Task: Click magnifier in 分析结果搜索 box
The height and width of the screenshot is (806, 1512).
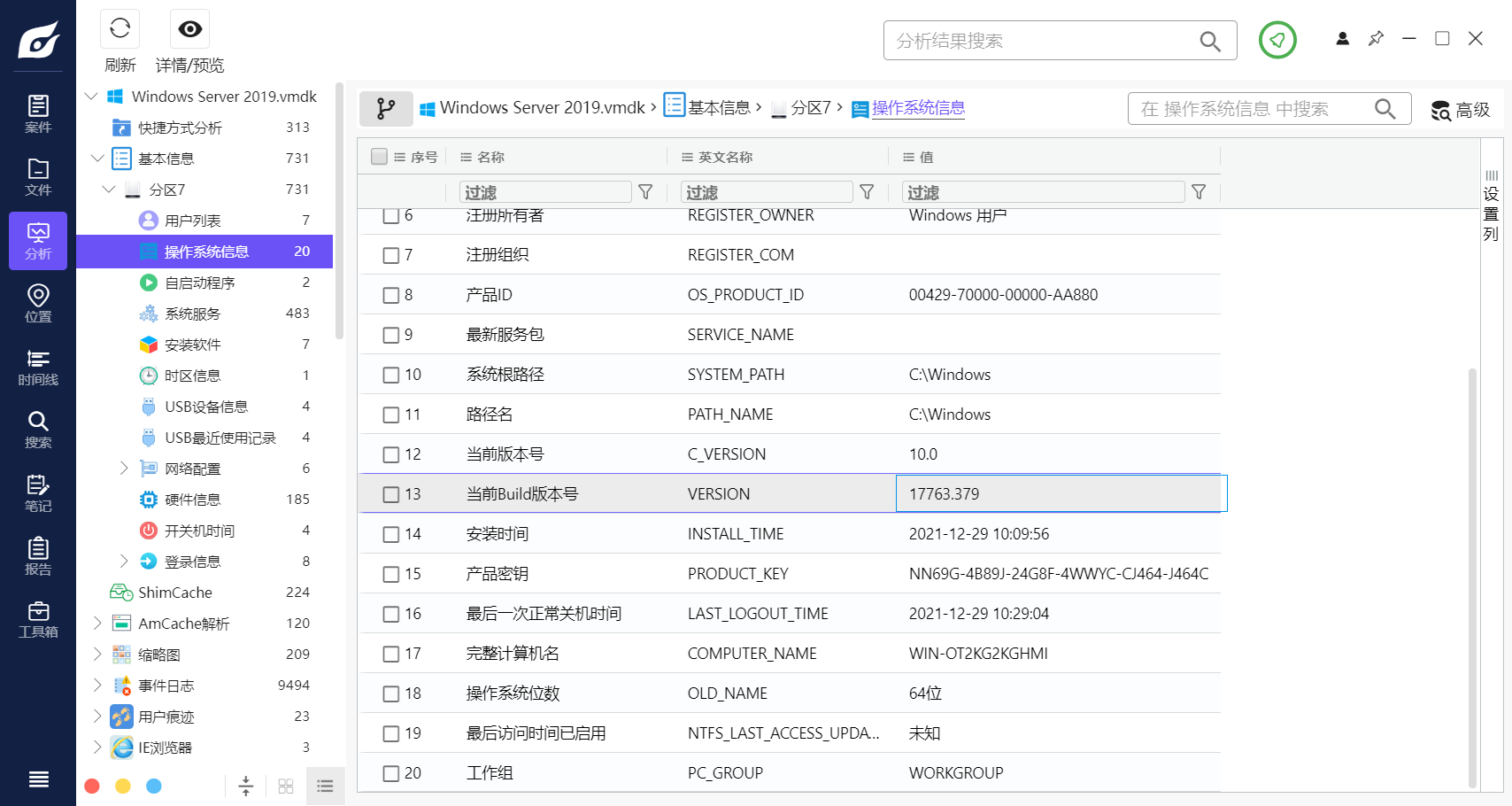Action: click(1210, 41)
